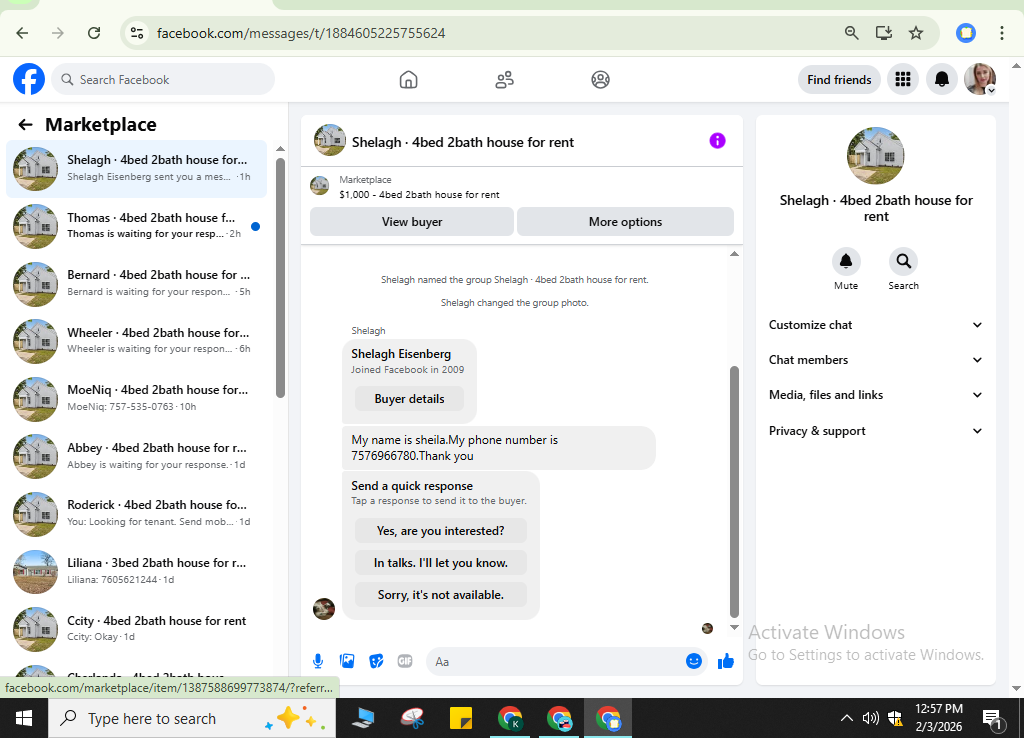Show hidden system tray icons
The image size is (1024, 738).
(846, 718)
